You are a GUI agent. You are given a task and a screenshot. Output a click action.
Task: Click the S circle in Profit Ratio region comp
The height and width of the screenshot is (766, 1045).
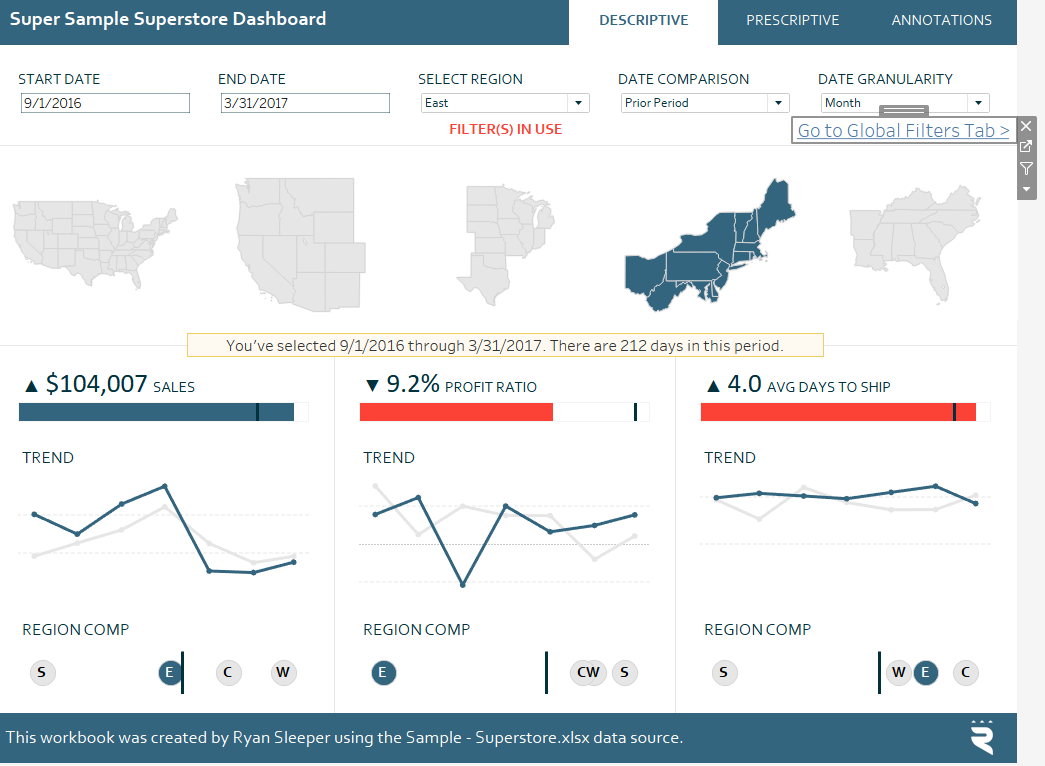tap(624, 672)
